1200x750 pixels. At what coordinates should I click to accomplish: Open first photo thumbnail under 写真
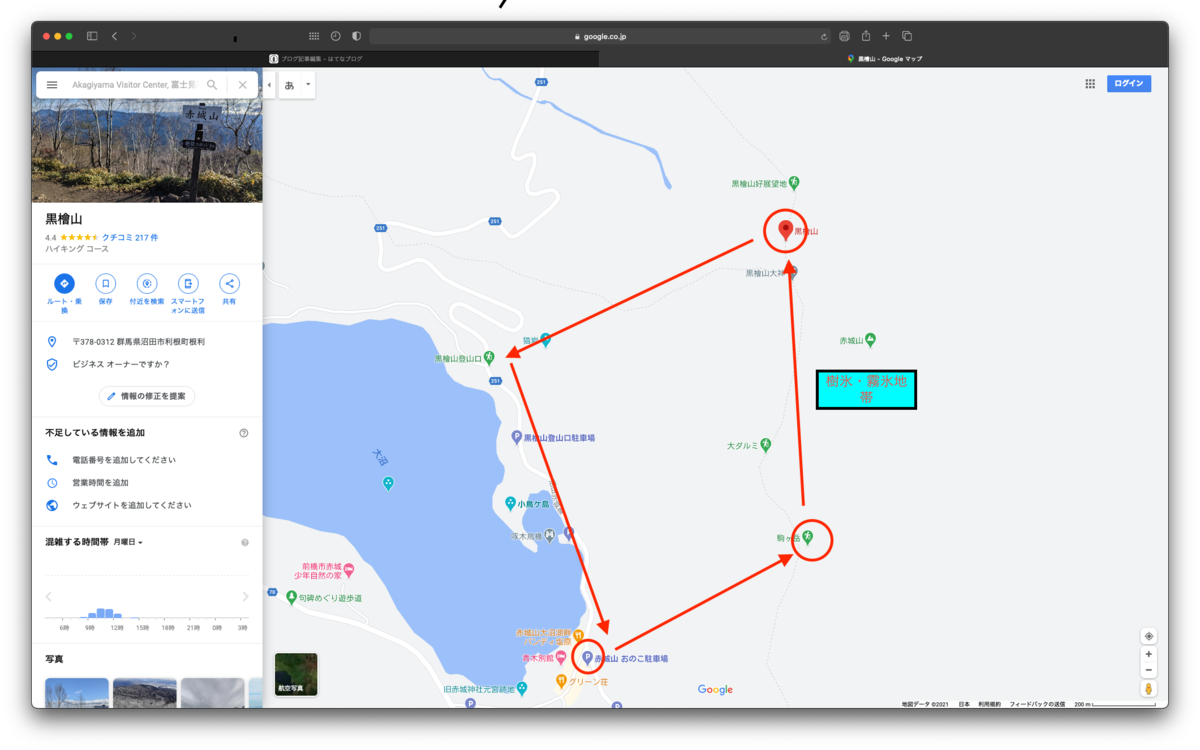tap(77, 693)
